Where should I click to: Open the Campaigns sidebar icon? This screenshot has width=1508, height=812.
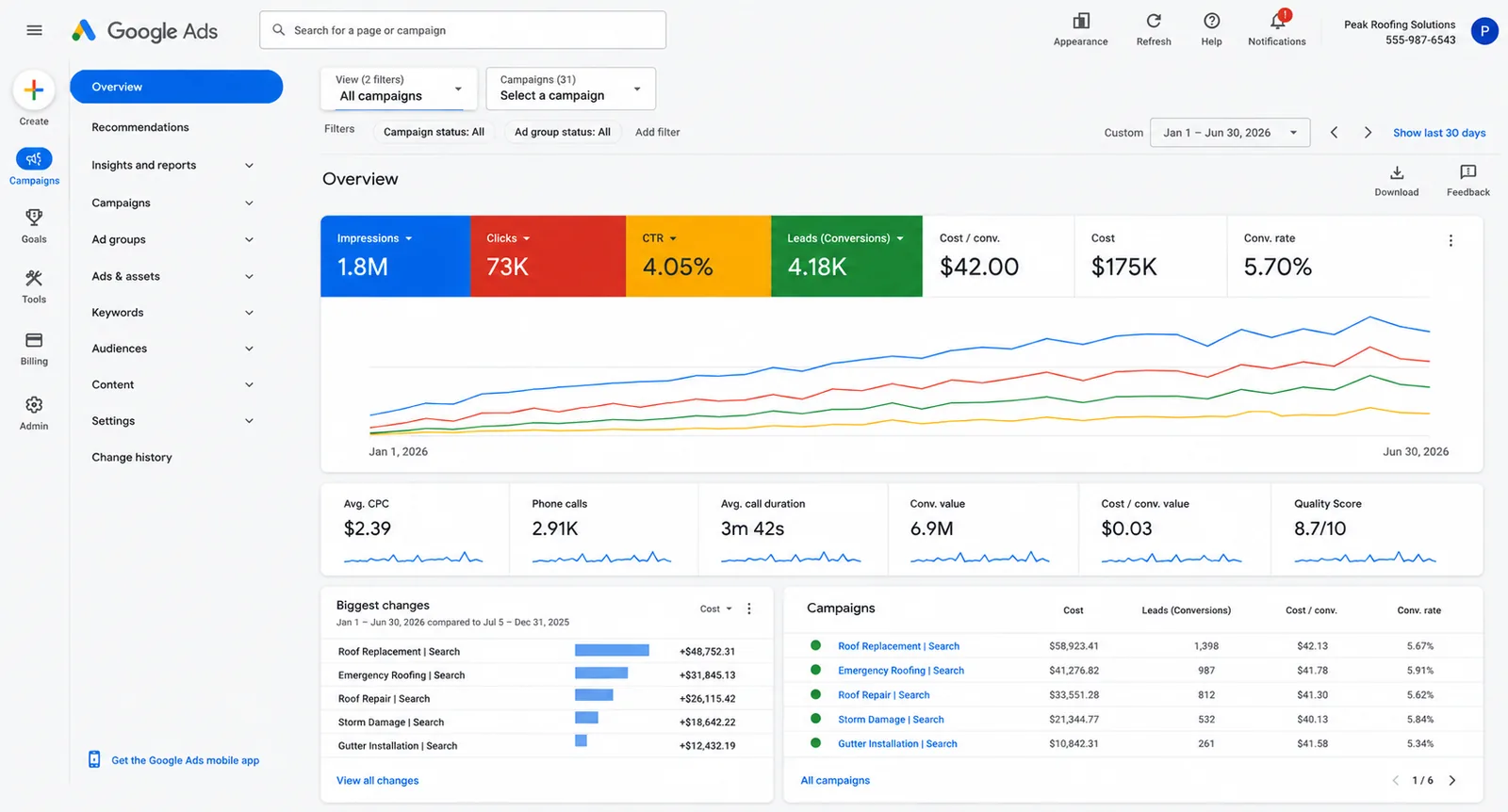point(34,159)
